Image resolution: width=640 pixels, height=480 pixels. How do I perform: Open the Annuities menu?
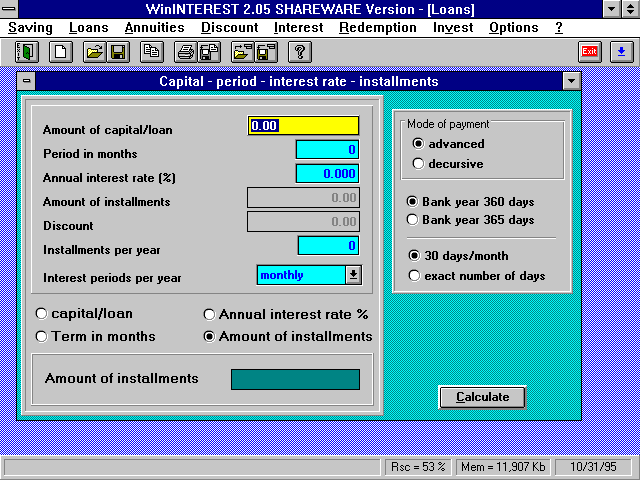tap(154, 28)
